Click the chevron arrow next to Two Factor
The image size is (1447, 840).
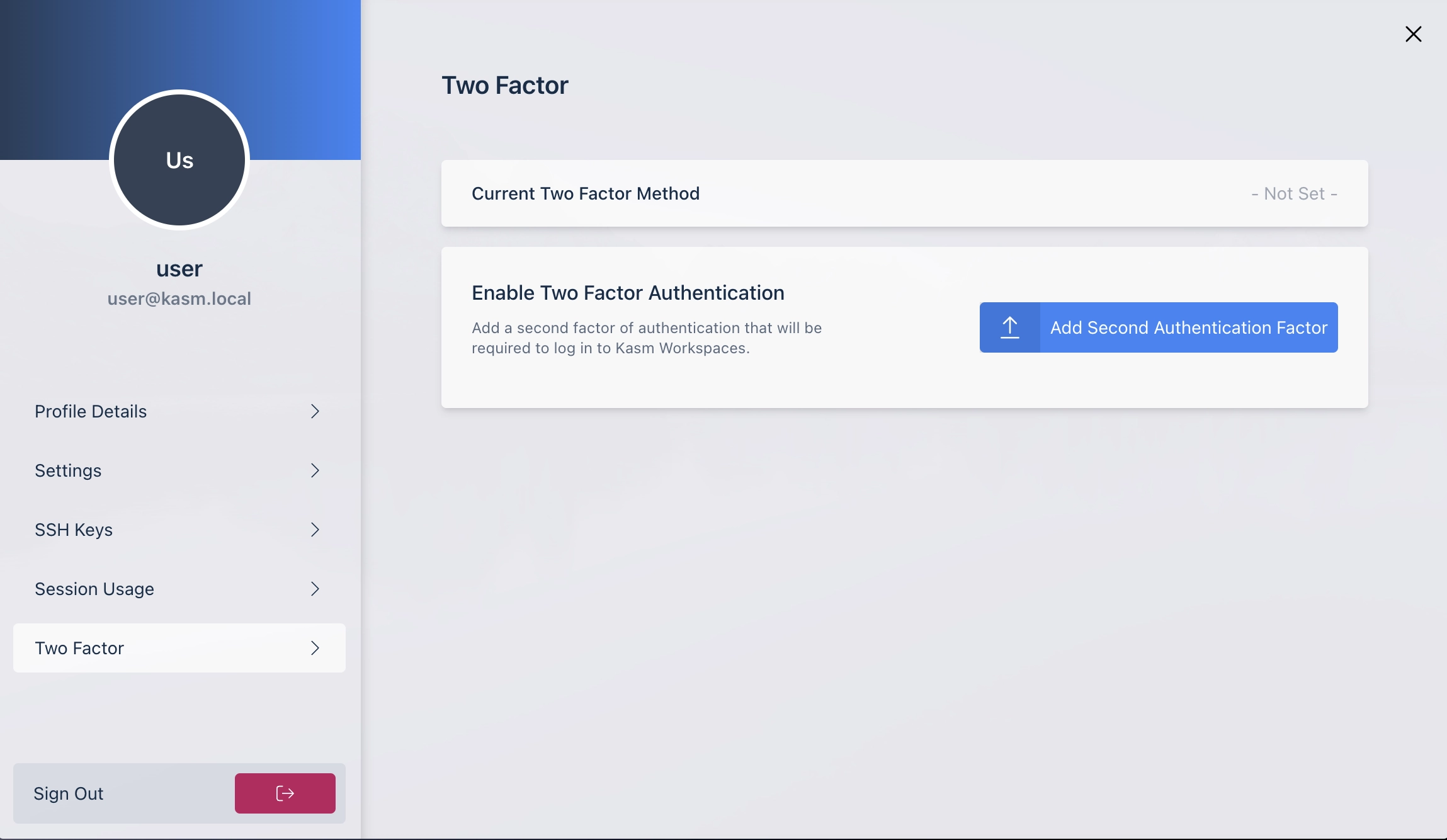pyautogui.click(x=314, y=647)
